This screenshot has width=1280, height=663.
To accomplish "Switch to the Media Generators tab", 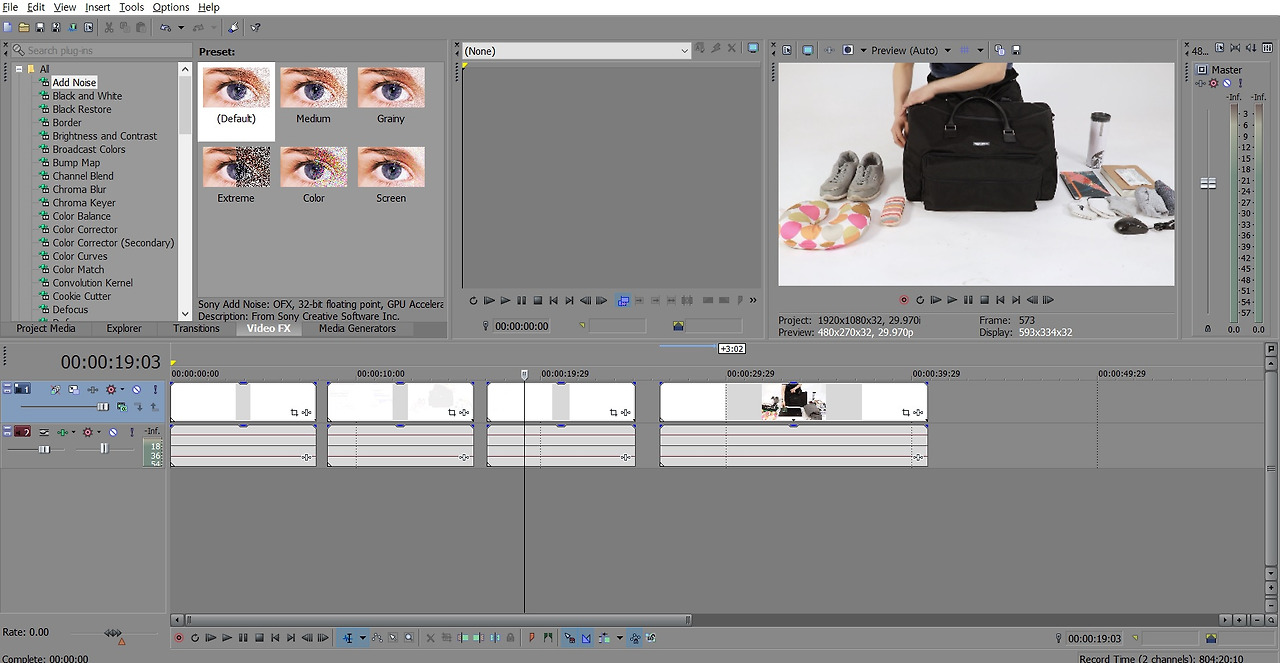I will (357, 328).
